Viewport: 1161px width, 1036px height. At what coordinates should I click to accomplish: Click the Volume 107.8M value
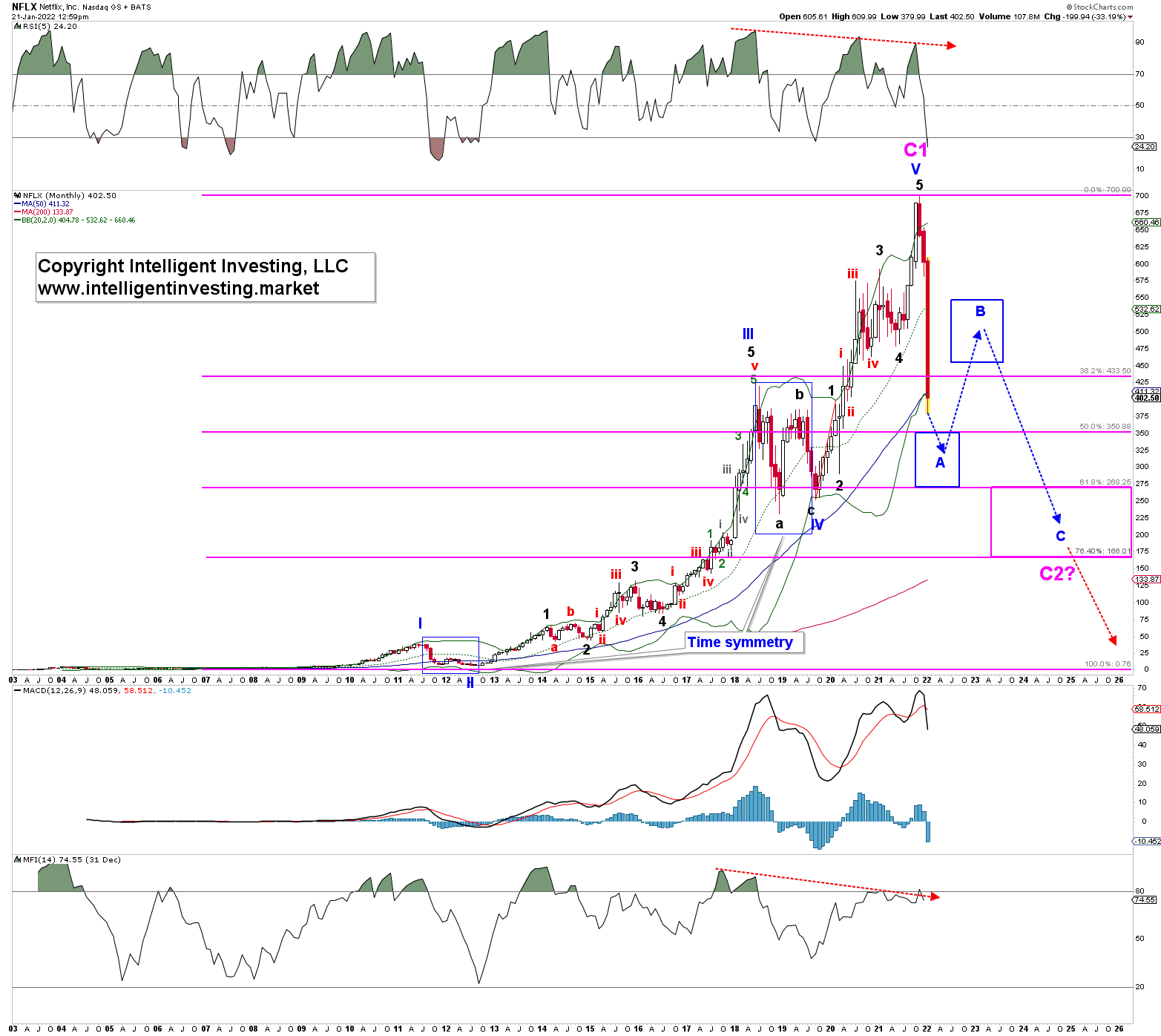tap(1010, 16)
